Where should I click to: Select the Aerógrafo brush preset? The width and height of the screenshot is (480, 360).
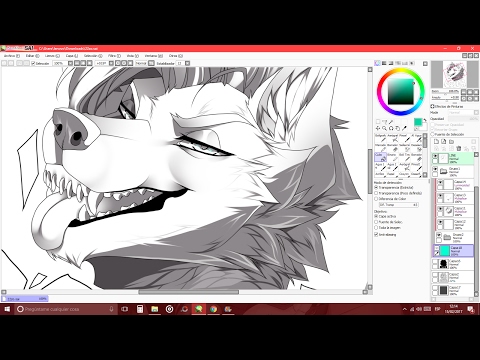coord(393,138)
